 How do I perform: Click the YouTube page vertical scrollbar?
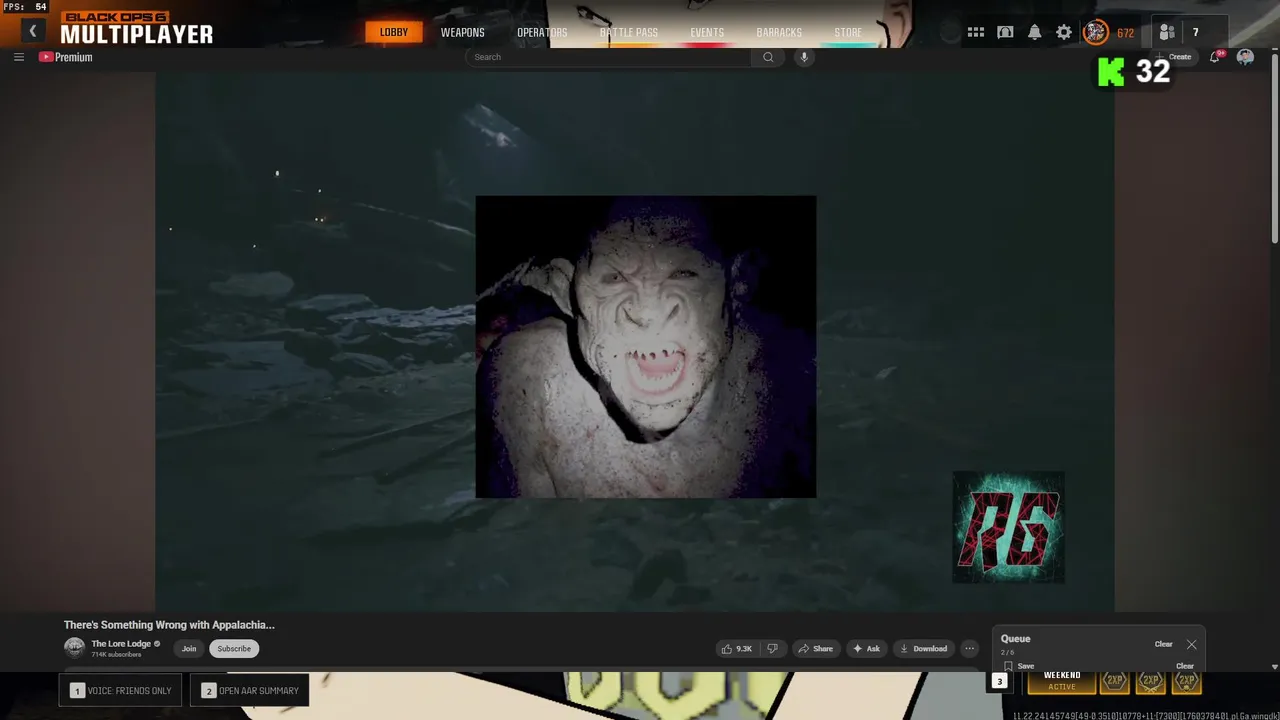click(1274, 150)
